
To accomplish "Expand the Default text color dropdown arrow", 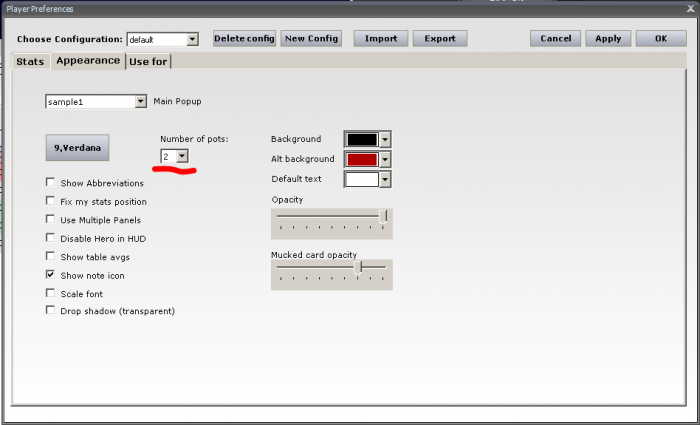I will (x=385, y=179).
